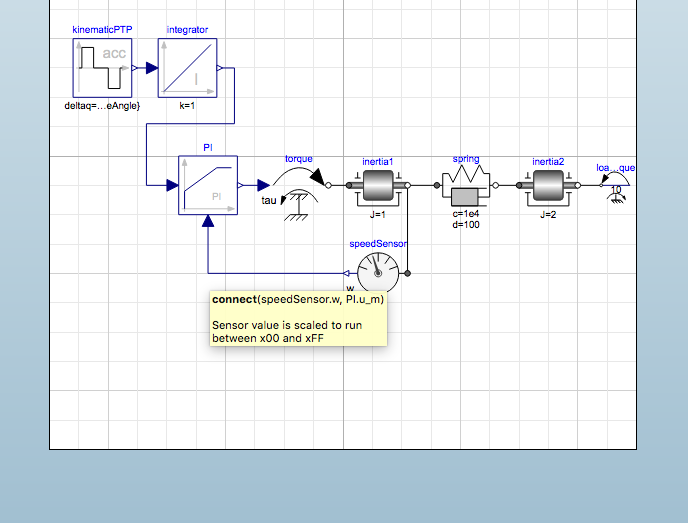The image size is (688, 523).
Task: Click the PI controller block
Action: point(208,185)
